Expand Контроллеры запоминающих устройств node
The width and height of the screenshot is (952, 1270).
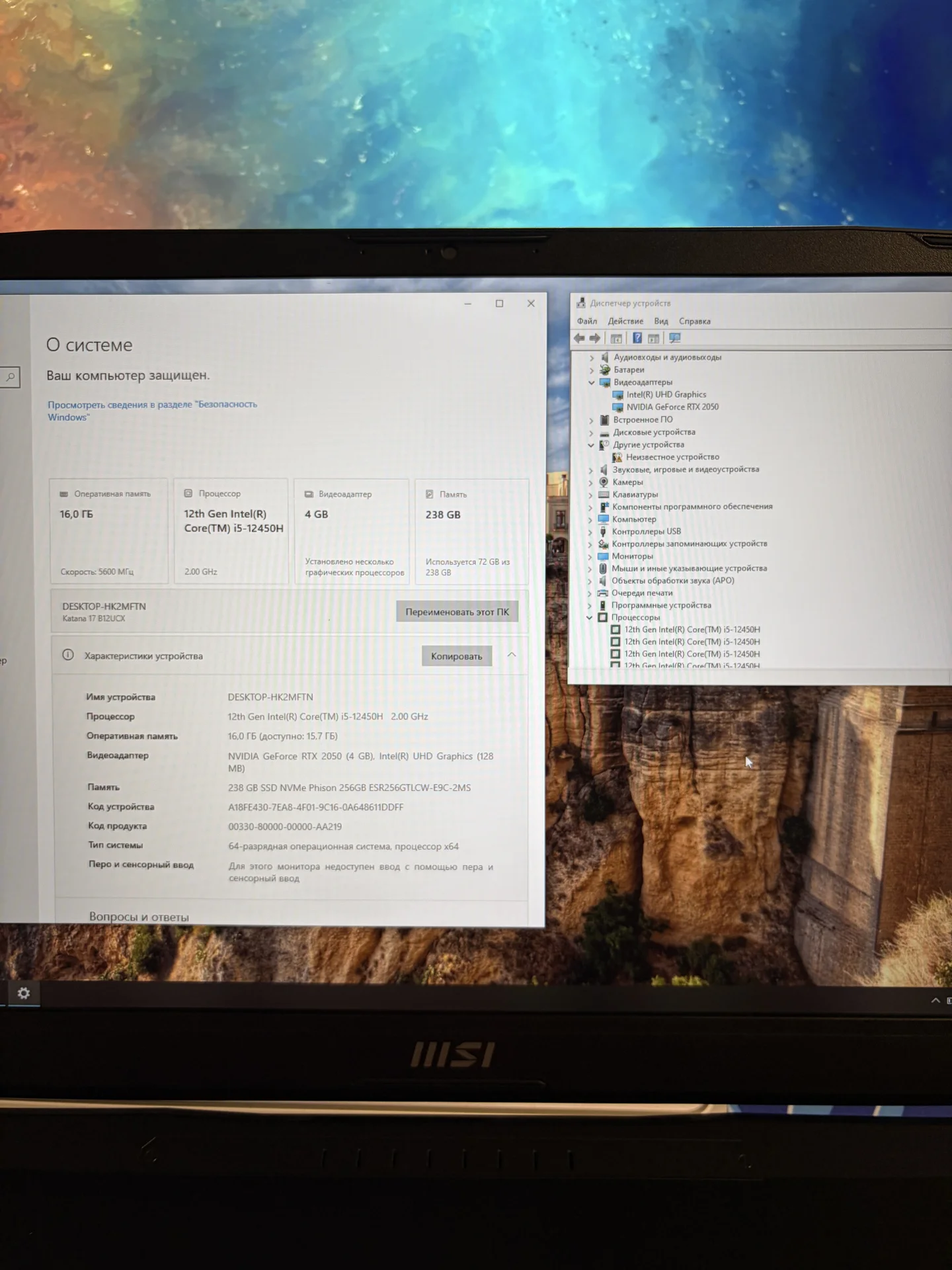pyautogui.click(x=590, y=544)
